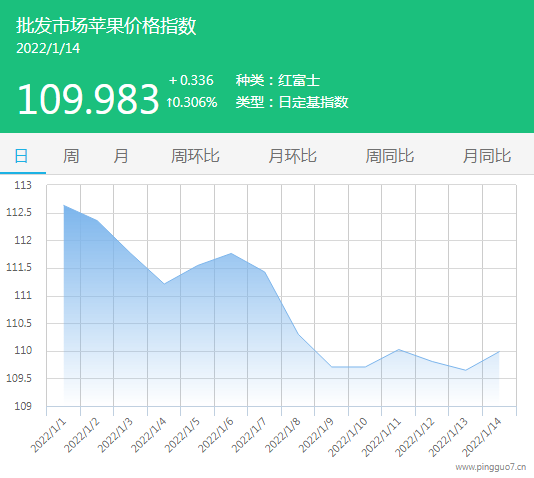Click the 2022/1/10 x-axis date label
This screenshot has width=534, height=478.
(348, 437)
